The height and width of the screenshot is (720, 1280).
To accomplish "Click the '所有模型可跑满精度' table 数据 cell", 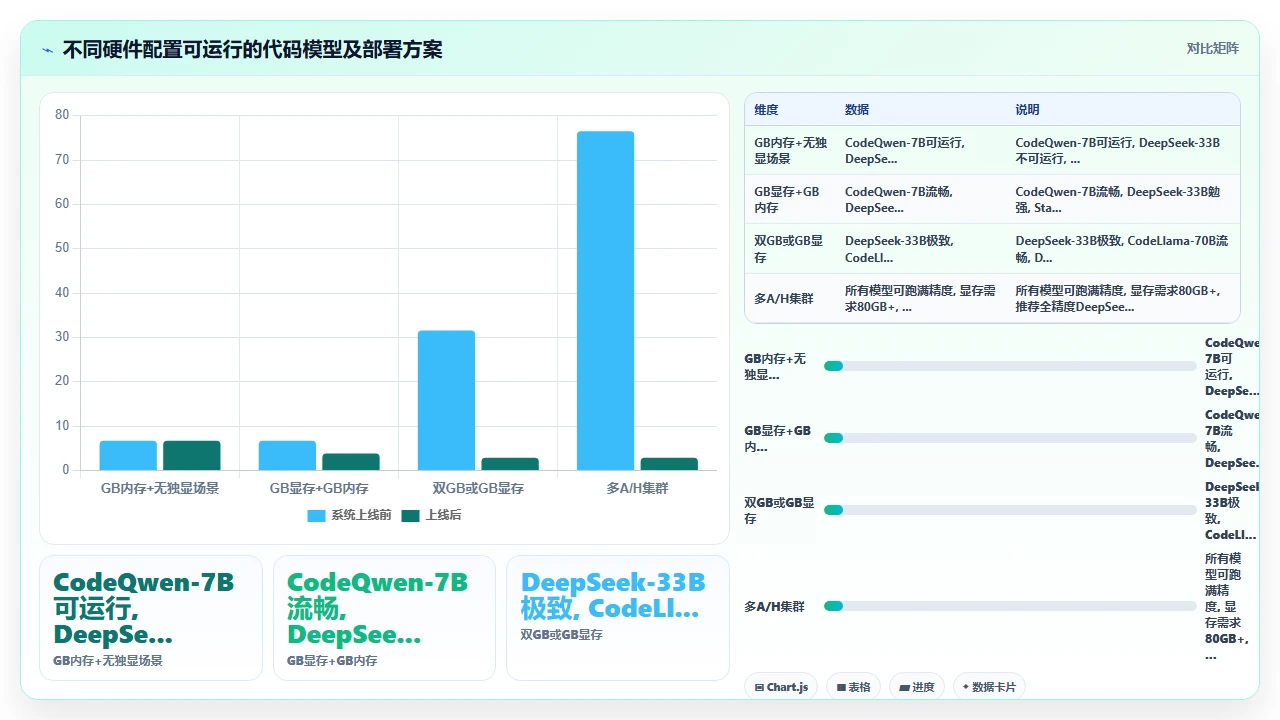I will click(921, 298).
